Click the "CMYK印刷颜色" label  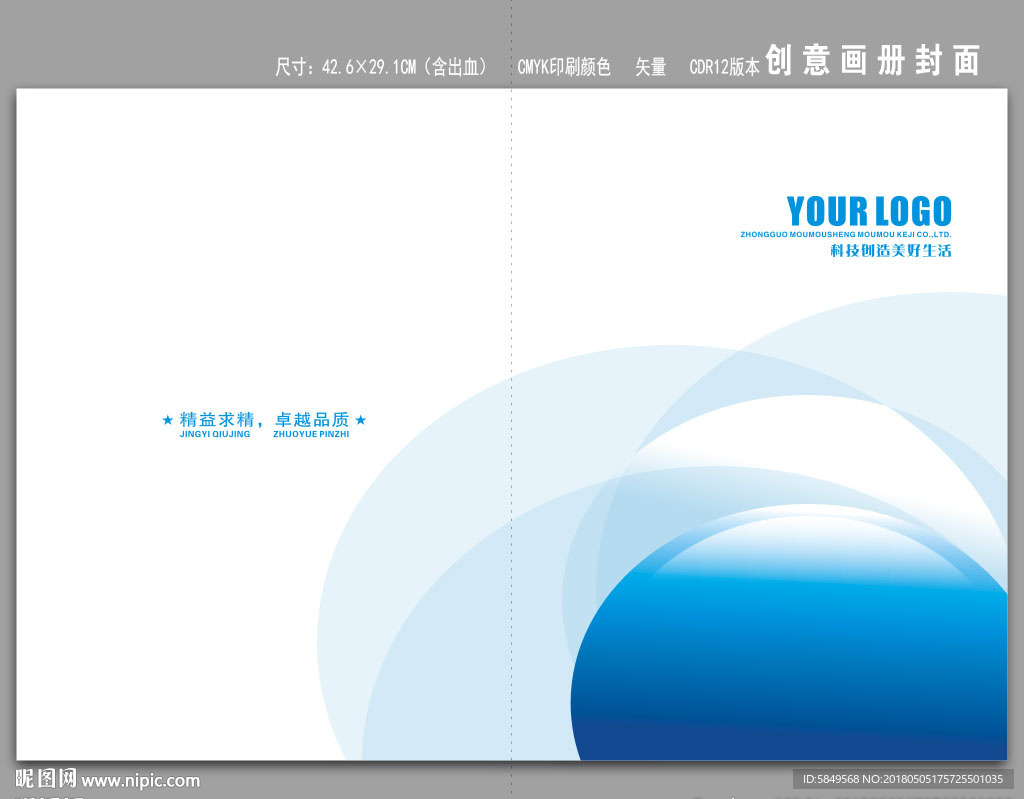(564, 67)
